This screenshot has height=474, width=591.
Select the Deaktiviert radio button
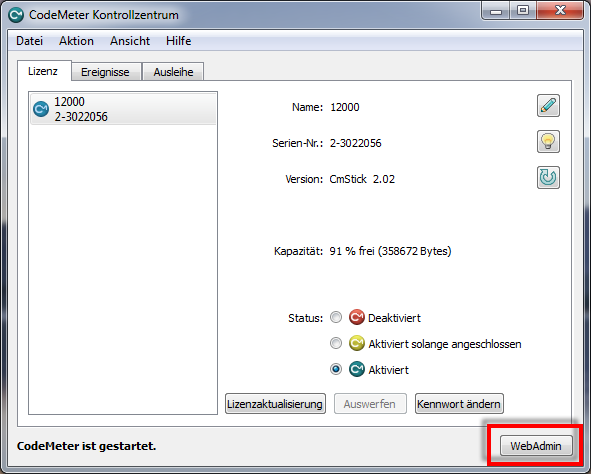(336, 317)
